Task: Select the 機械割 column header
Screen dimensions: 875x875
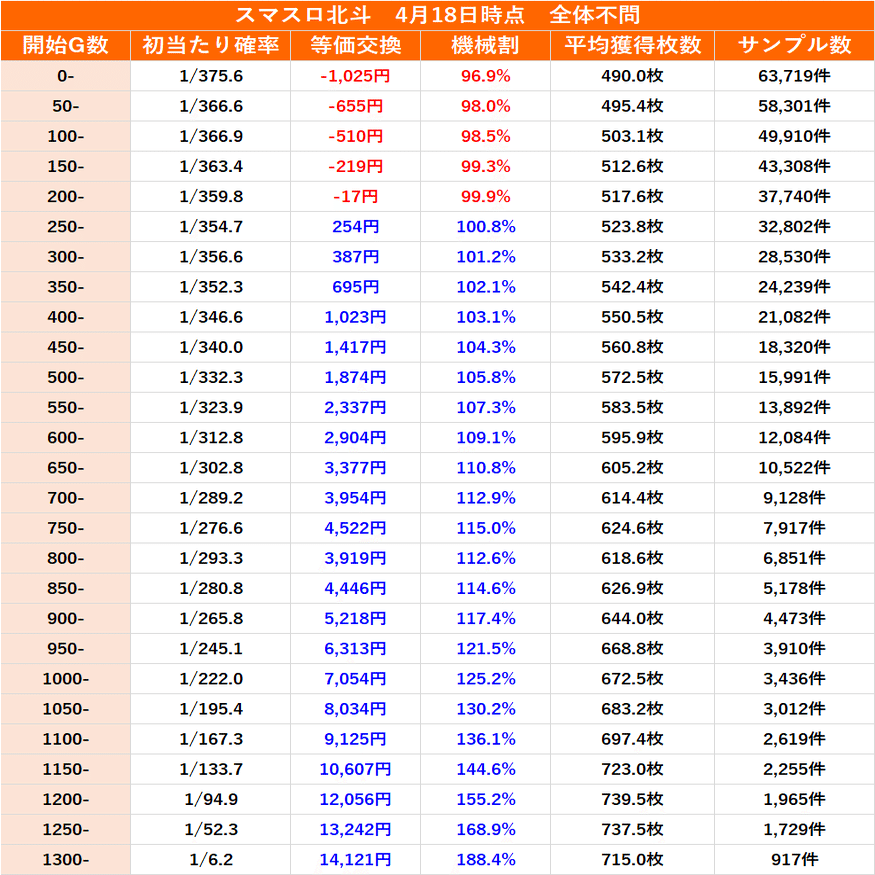Action: 485,45
